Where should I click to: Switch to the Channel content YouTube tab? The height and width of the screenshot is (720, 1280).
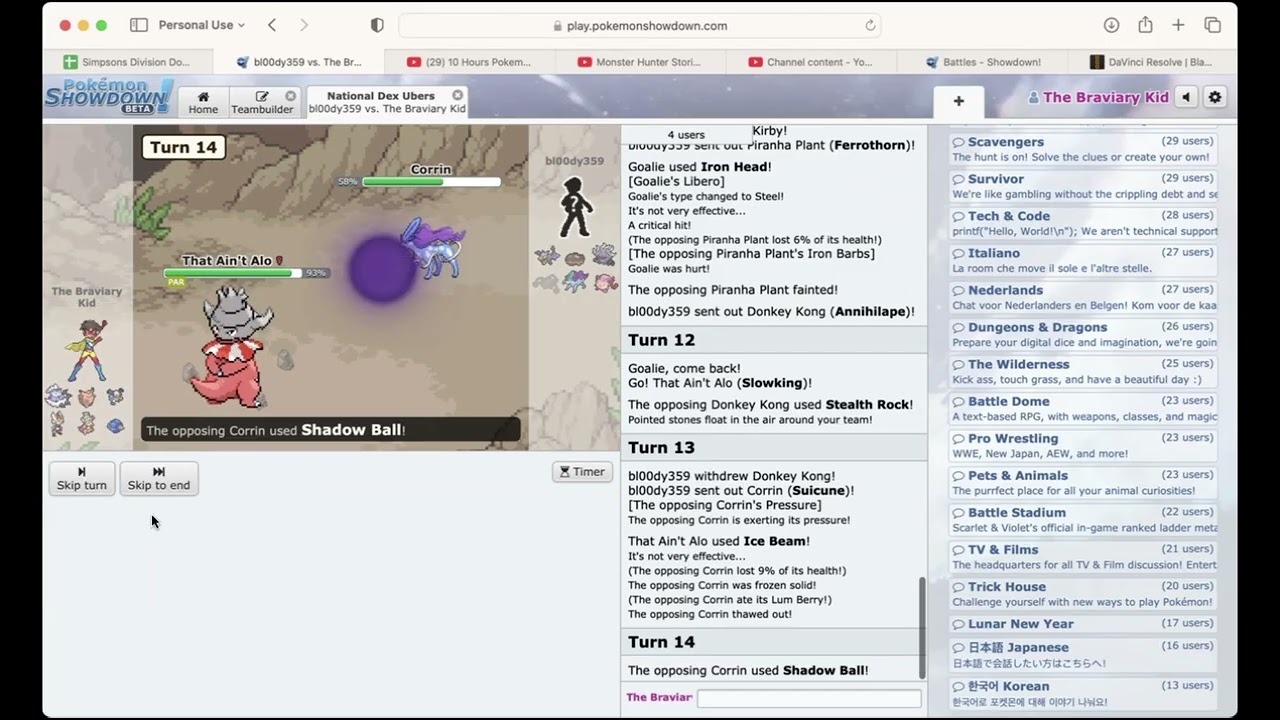(x=811, y=62)
